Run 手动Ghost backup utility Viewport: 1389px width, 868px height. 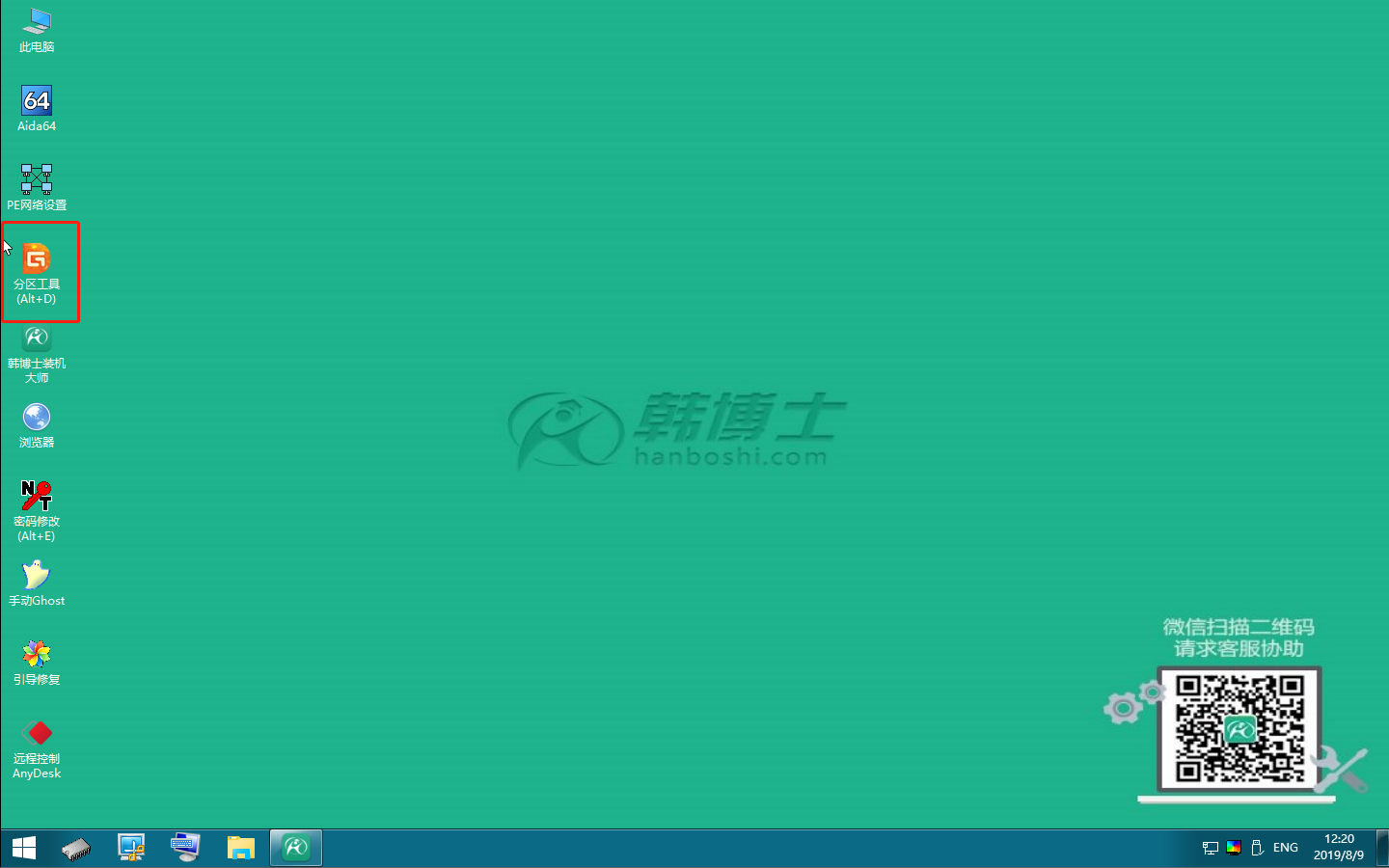pos(37,576)
